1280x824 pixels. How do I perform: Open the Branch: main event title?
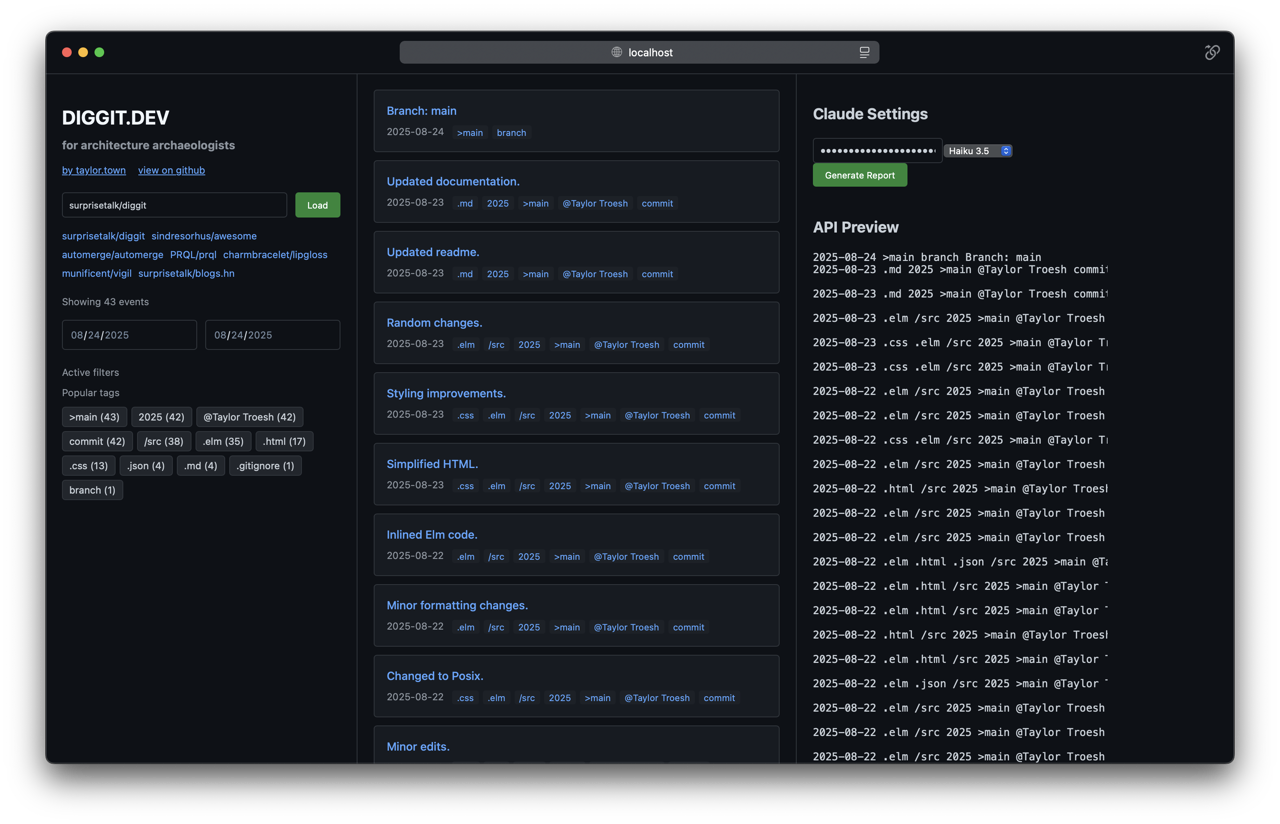point(421,111)
